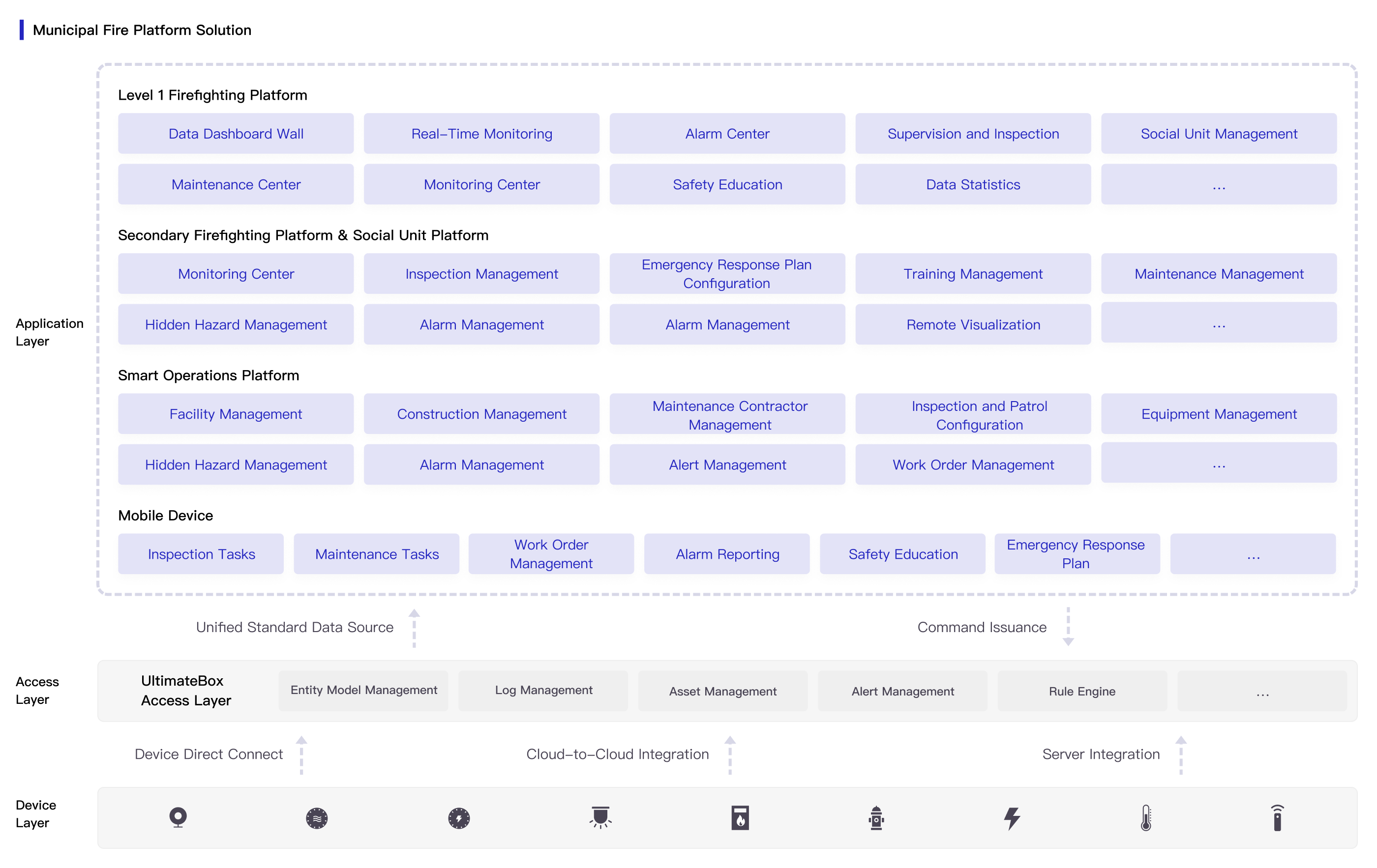Select the lightning power device icon
Viewport: 1377px width, 868px height.
1012,818
